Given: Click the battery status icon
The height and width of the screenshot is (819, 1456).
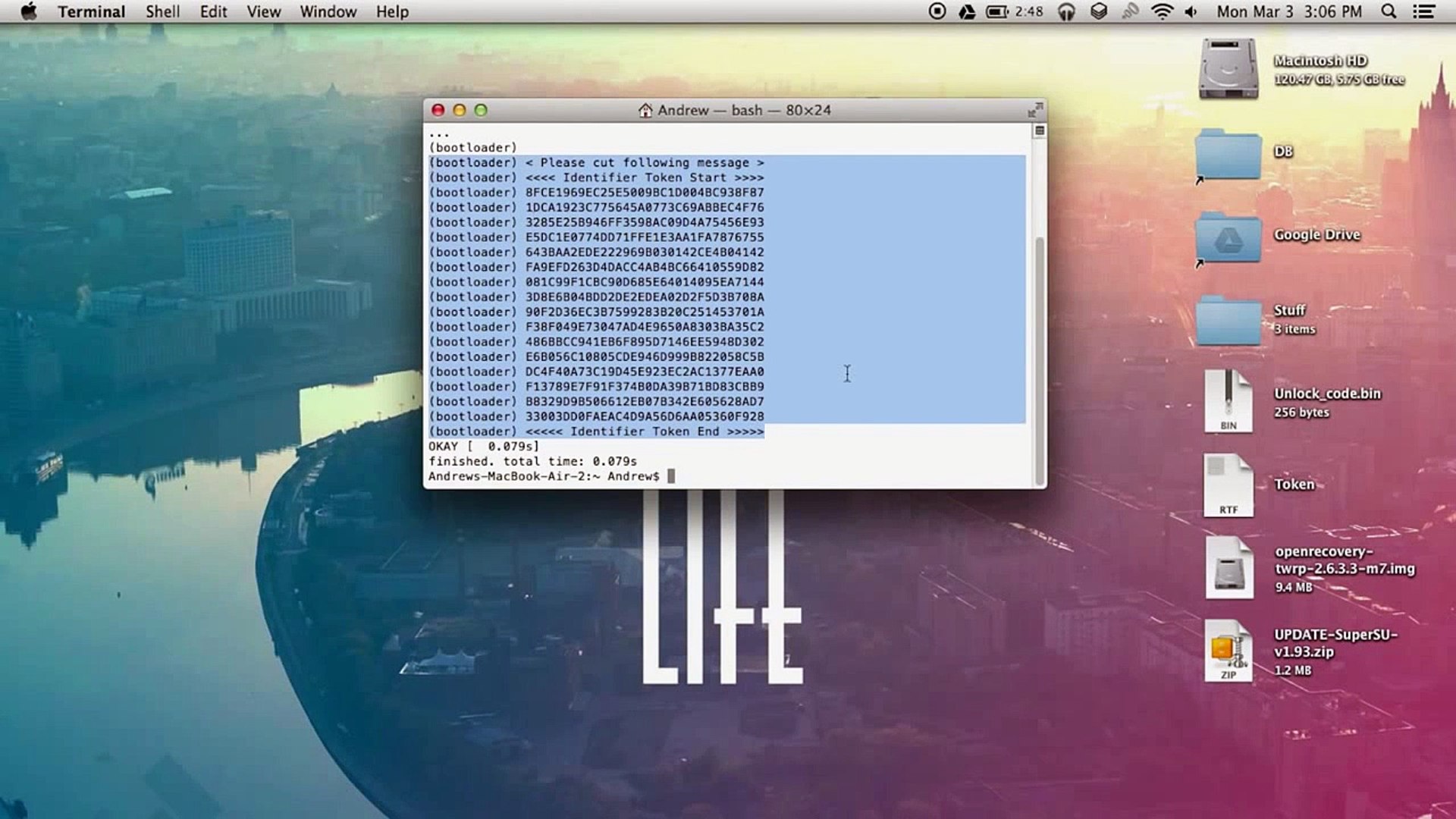Looking at the screenshot, I should (x=997, y=11).
